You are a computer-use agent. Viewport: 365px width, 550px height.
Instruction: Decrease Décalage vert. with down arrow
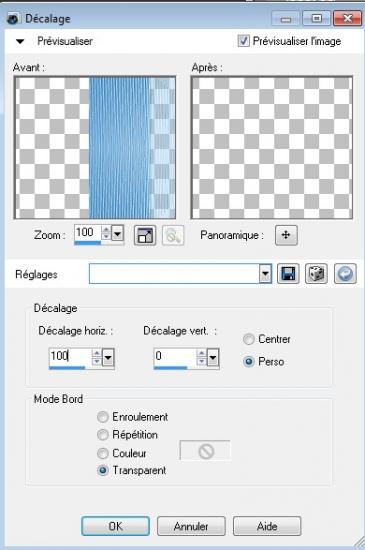pyautogui.click(x=201, y=361)
